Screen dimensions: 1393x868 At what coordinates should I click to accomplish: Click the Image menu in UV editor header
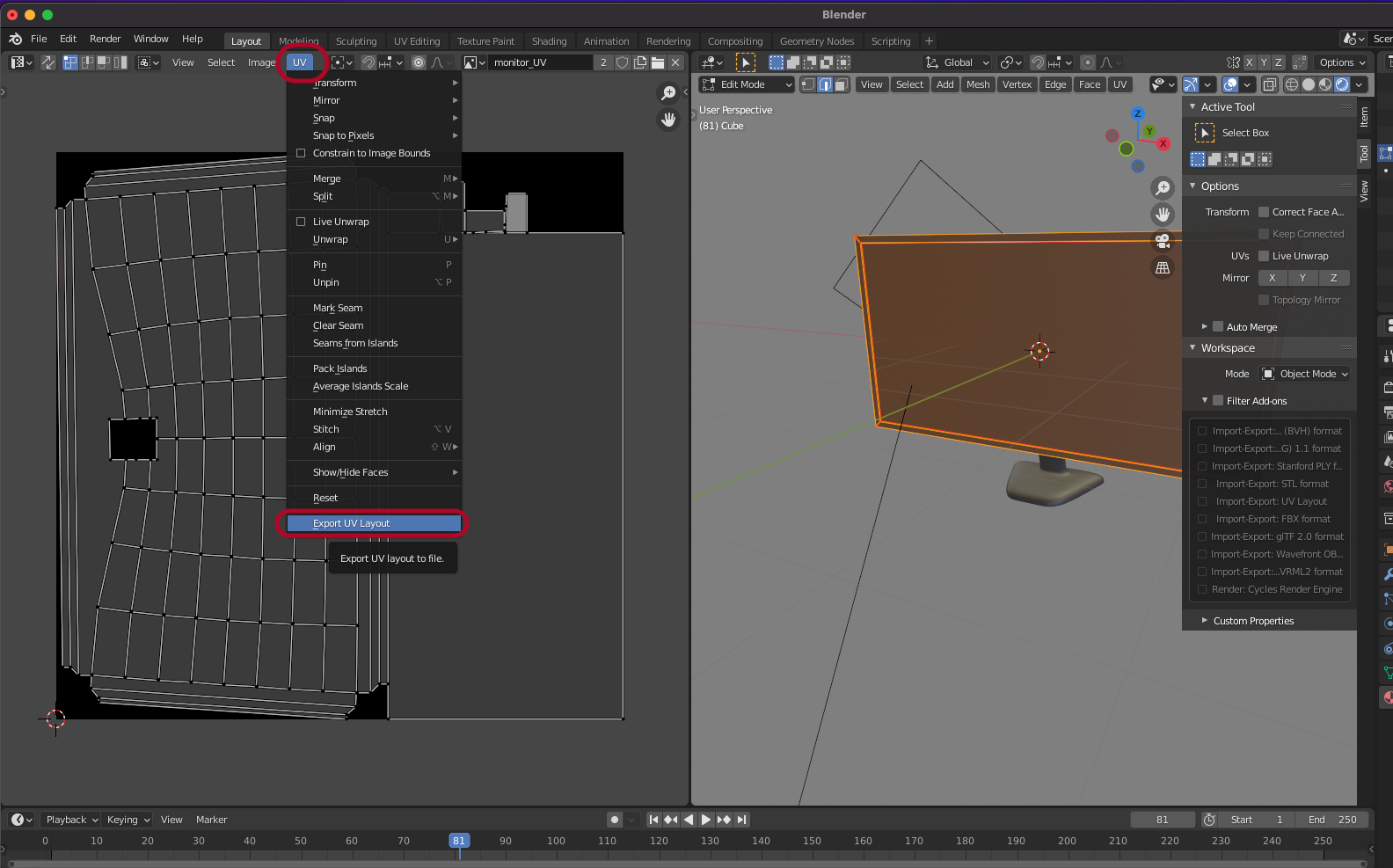(261, 62)
